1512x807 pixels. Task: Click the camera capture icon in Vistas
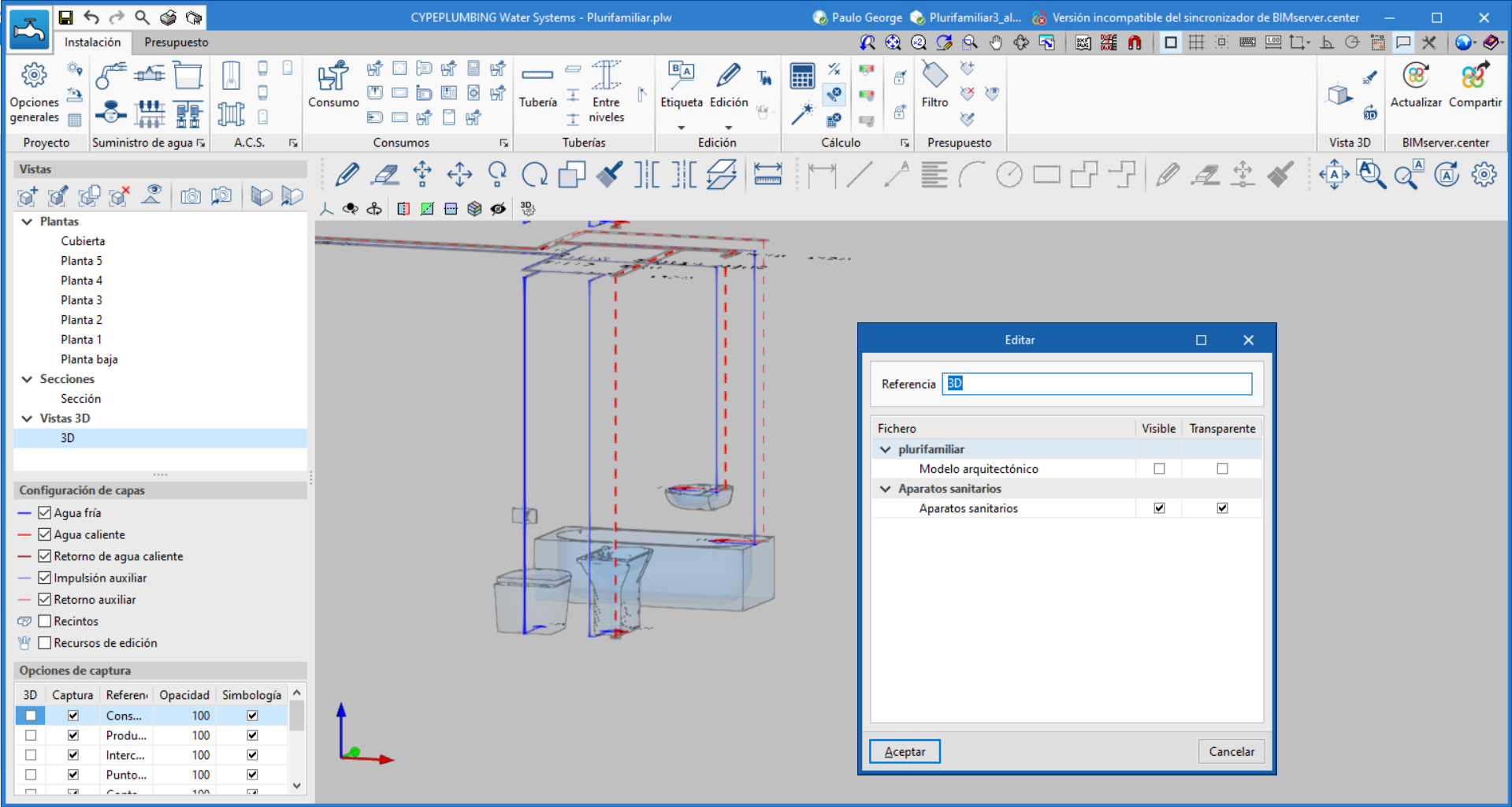coord(190,195)
